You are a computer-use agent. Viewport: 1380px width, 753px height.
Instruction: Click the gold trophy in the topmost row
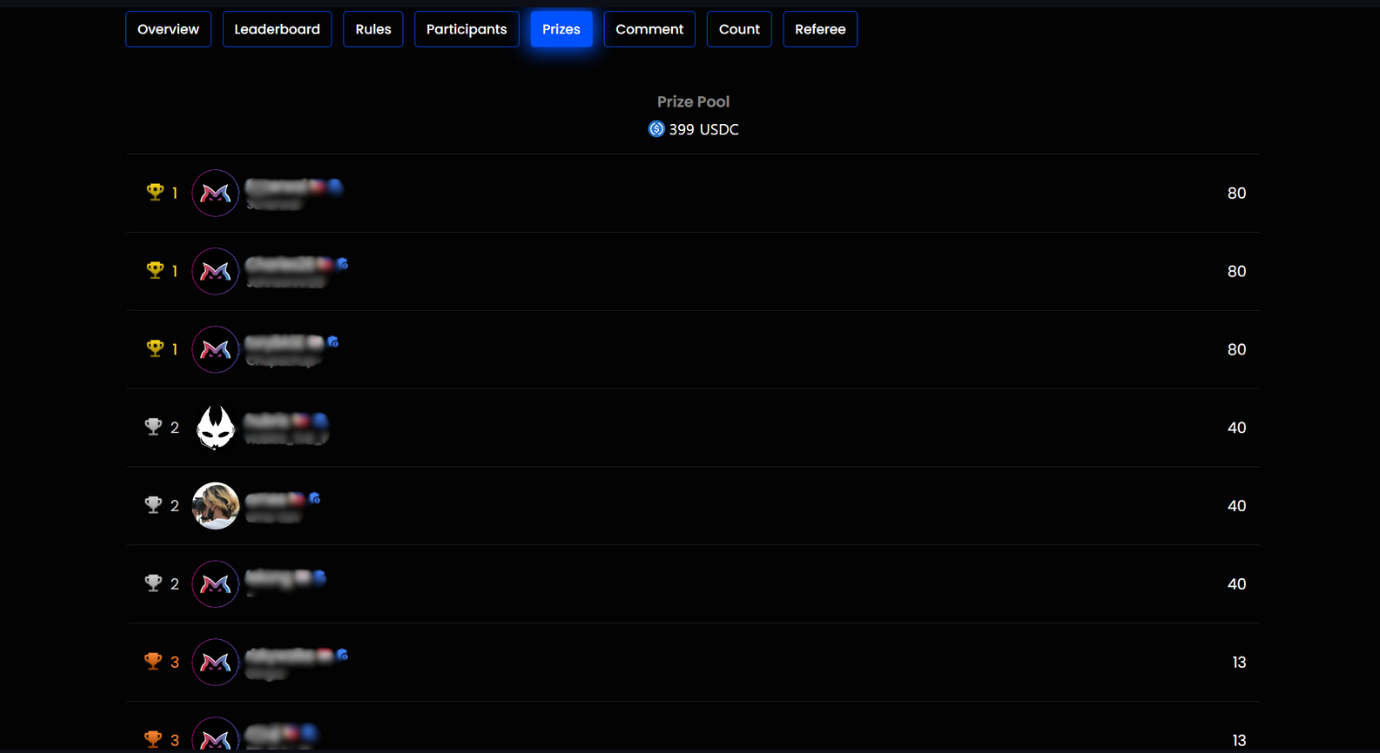155,192
